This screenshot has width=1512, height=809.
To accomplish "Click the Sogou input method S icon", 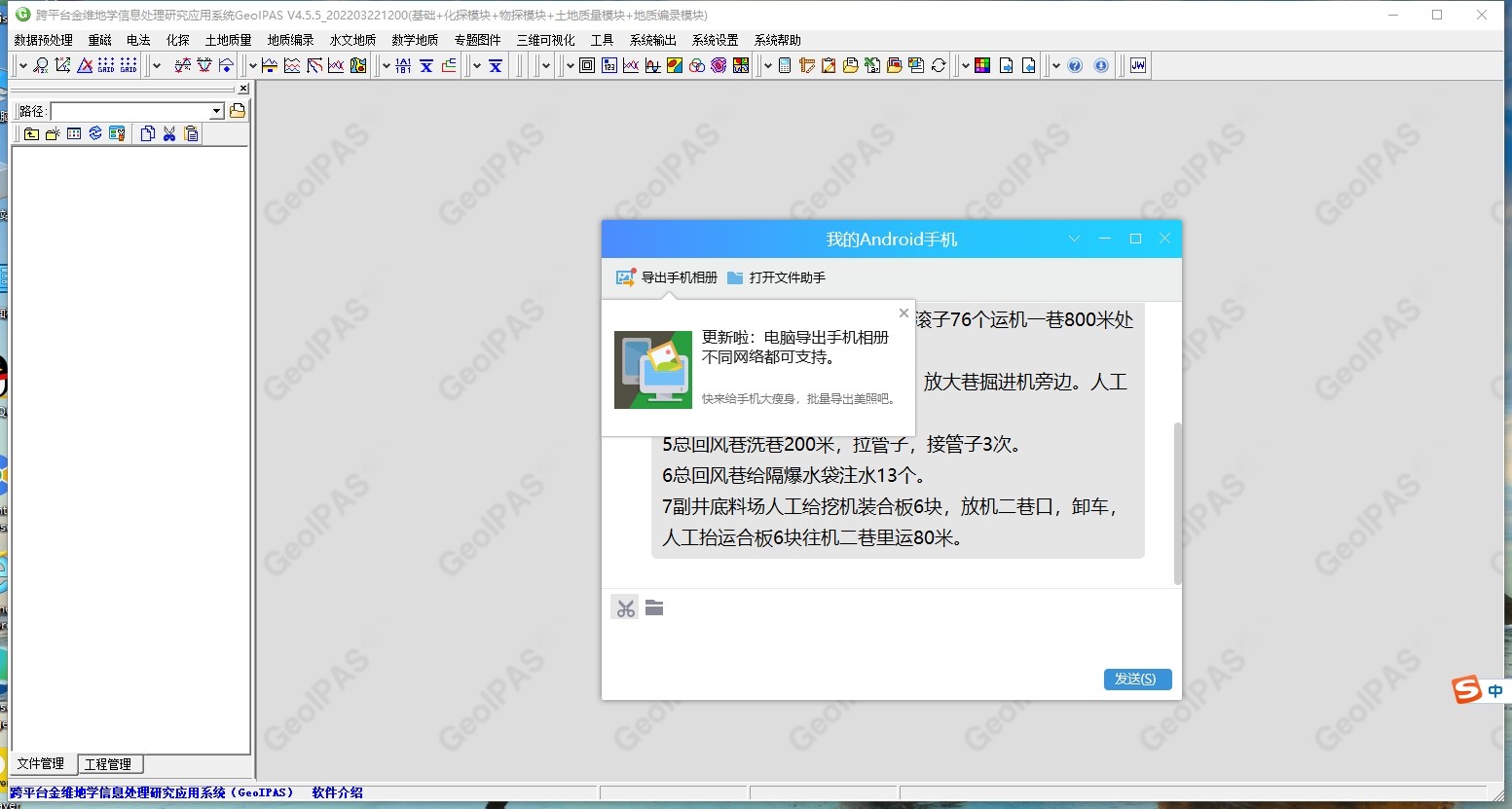I will (1467, 689).
